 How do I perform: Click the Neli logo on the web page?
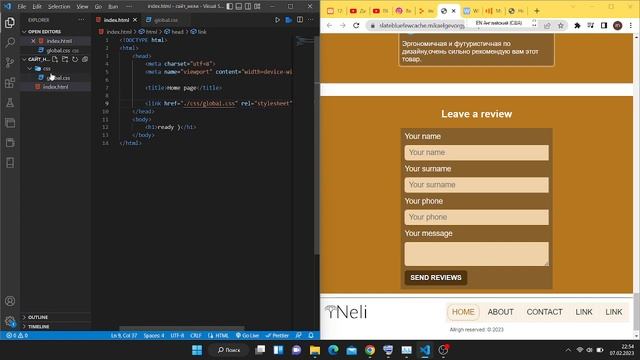(346, 312)
